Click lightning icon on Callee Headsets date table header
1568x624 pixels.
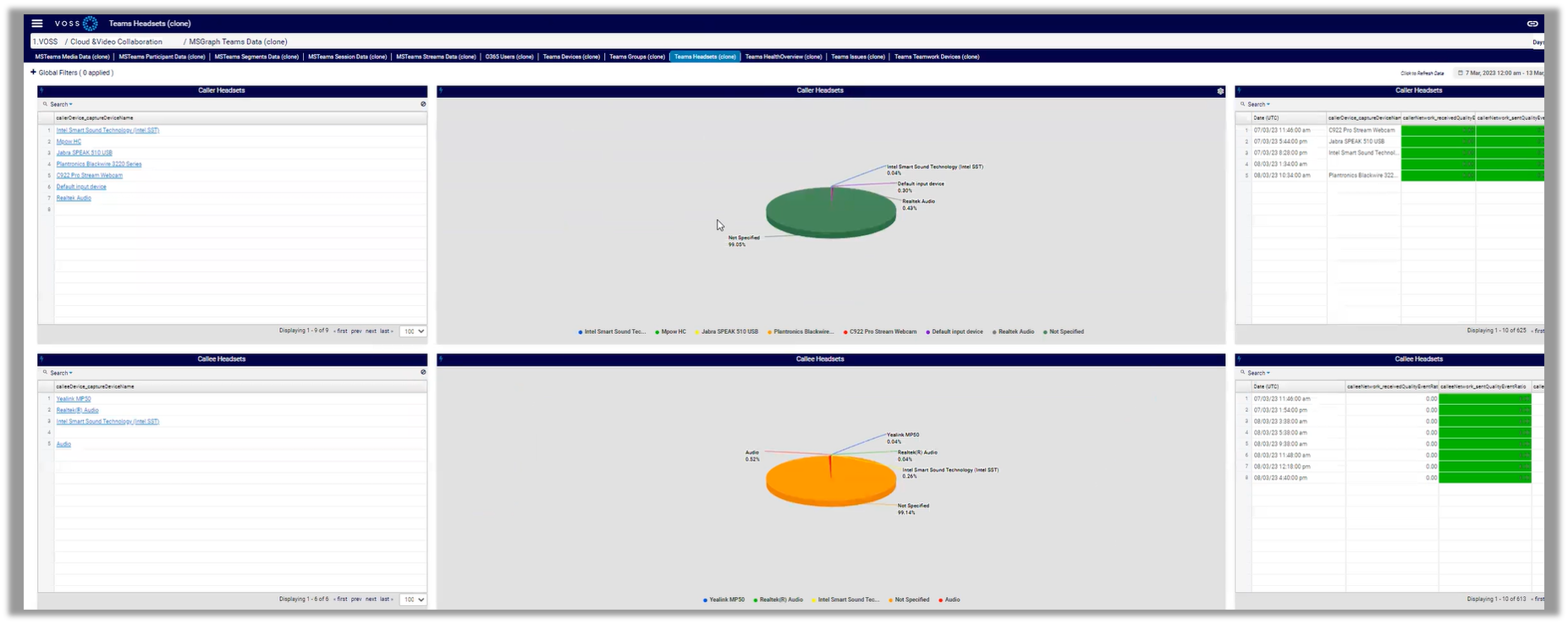[1239, 359]
